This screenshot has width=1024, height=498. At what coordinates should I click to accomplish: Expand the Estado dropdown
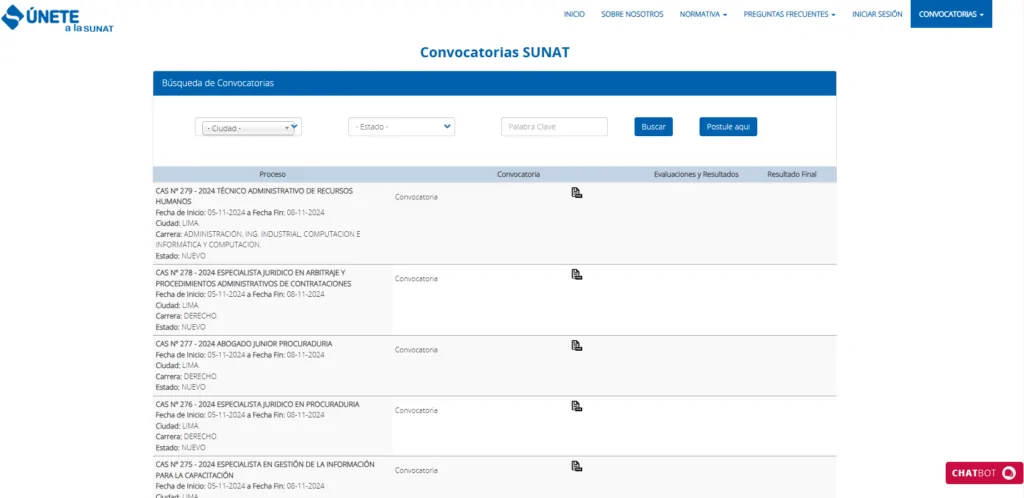401,127
